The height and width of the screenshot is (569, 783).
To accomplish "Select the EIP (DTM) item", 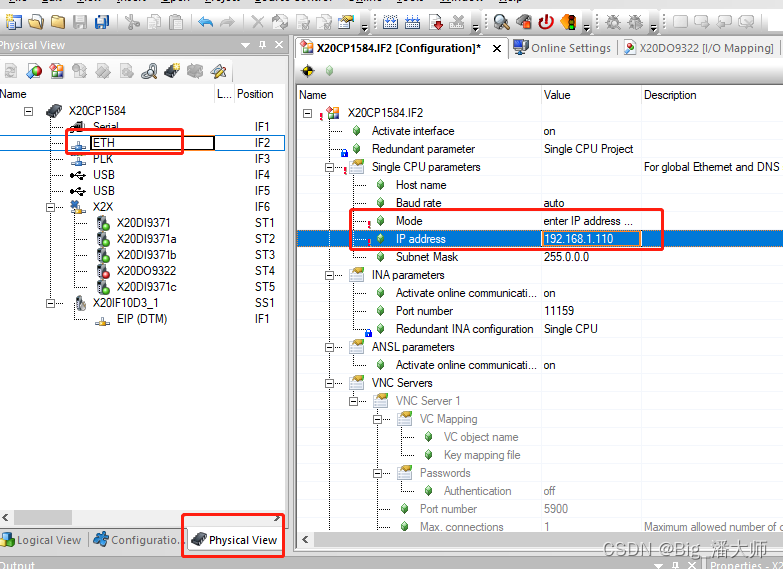I will [x=142, y=319].
